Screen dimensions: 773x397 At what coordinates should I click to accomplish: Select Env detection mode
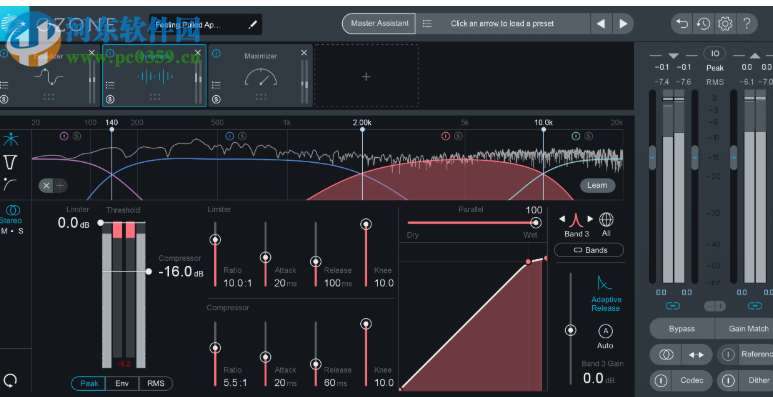tap(122, 383)
